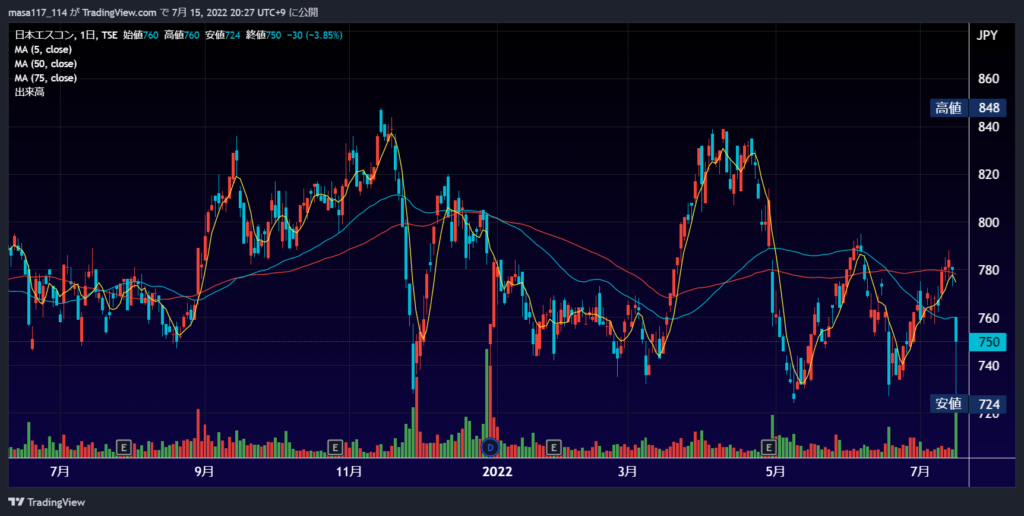Image resolution: width=1024 pixels, height=516 pixels.
Task: Click the current price 750 tag
Action: [988, 342]
